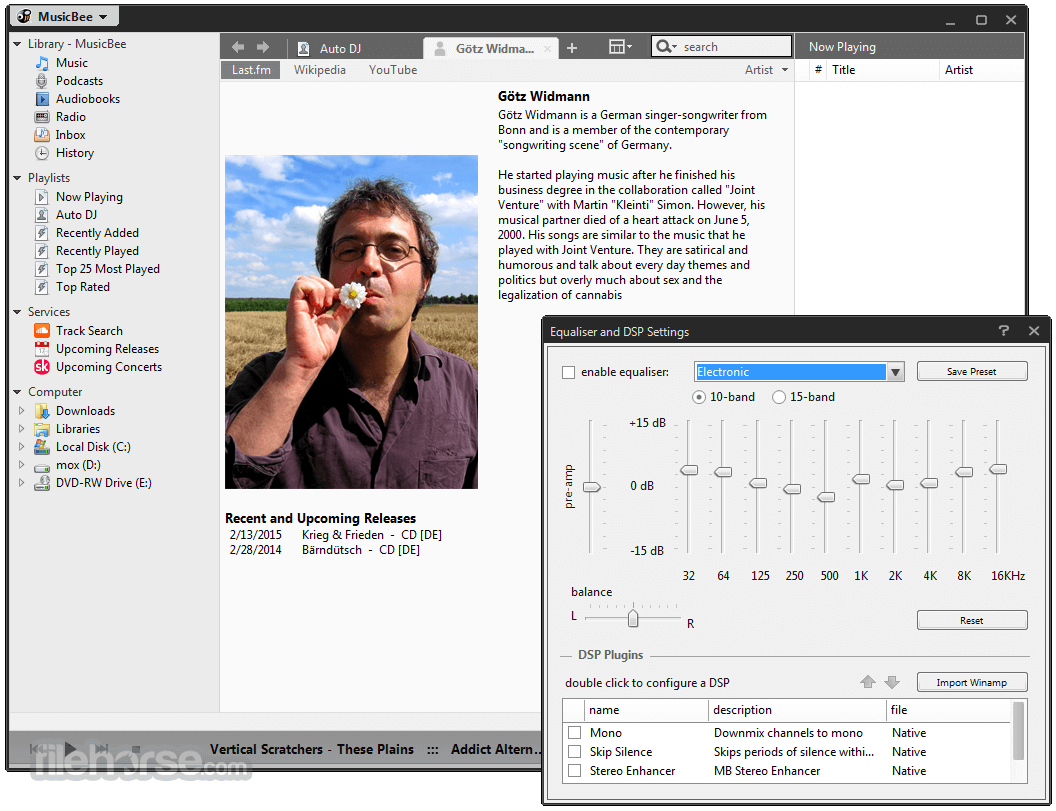Switch to the Auto DJ tab
Image resolution: width=1056 pixels, height=811 pixels.
[x=355, y=48]
